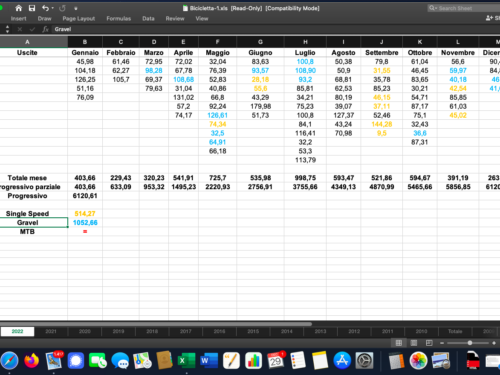Image resolution: width=500 pixels, height=375 pixels.
Task: Open the Insert ribbon tab
Action: pyautogui.click(x=18, y=19)
